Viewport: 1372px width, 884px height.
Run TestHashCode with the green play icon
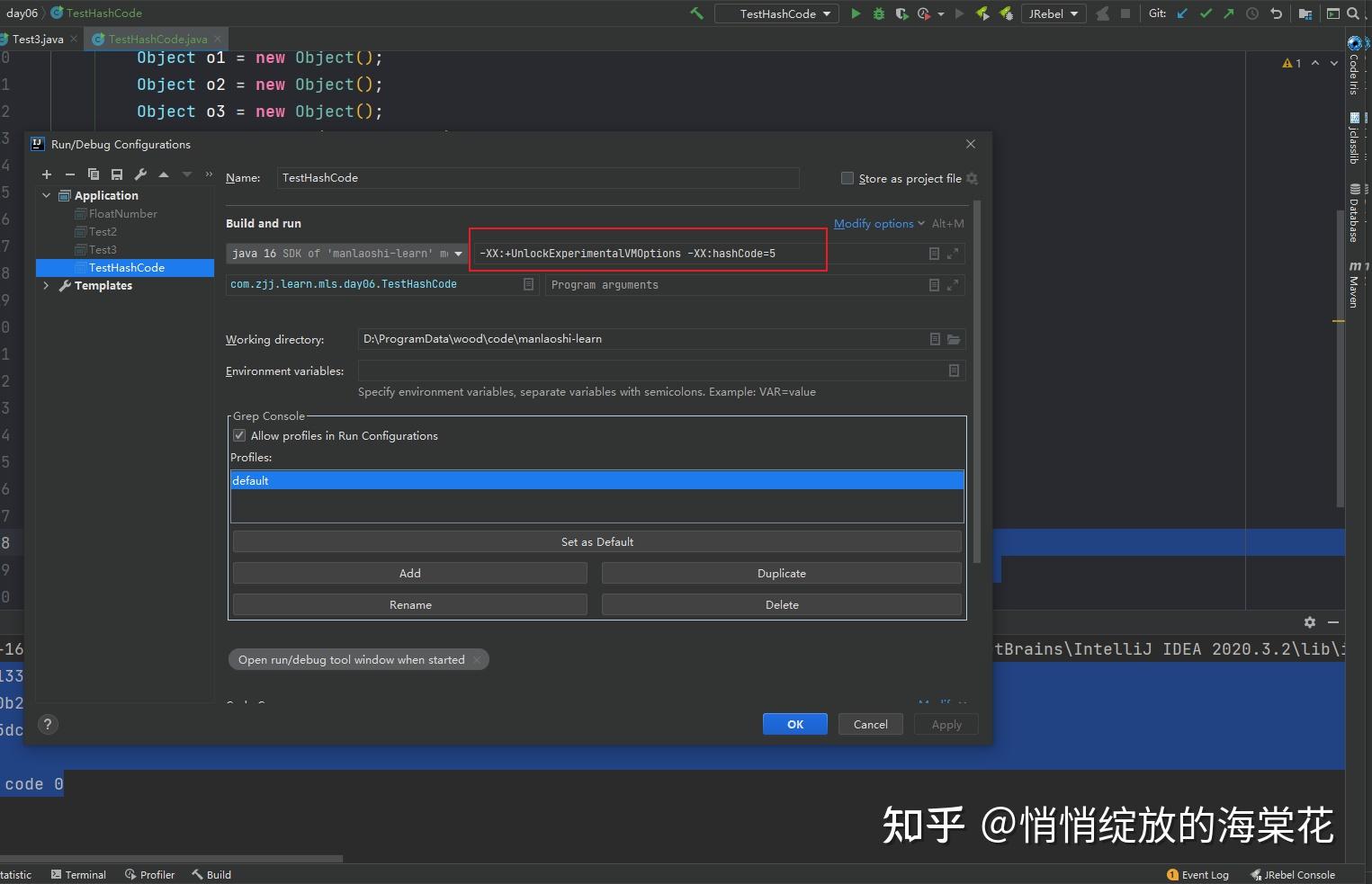click(856, 13)
